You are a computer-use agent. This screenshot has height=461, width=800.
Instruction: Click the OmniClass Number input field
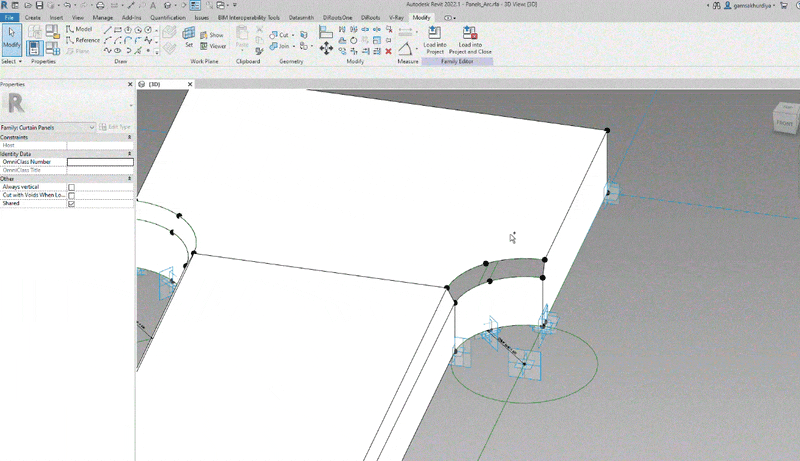click(x=101, y=162)
